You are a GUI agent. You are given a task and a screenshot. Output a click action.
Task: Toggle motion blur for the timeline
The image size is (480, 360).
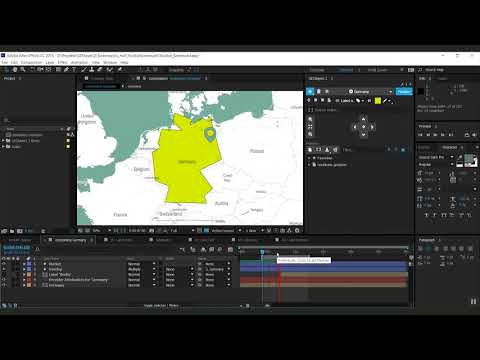[220, 249]
